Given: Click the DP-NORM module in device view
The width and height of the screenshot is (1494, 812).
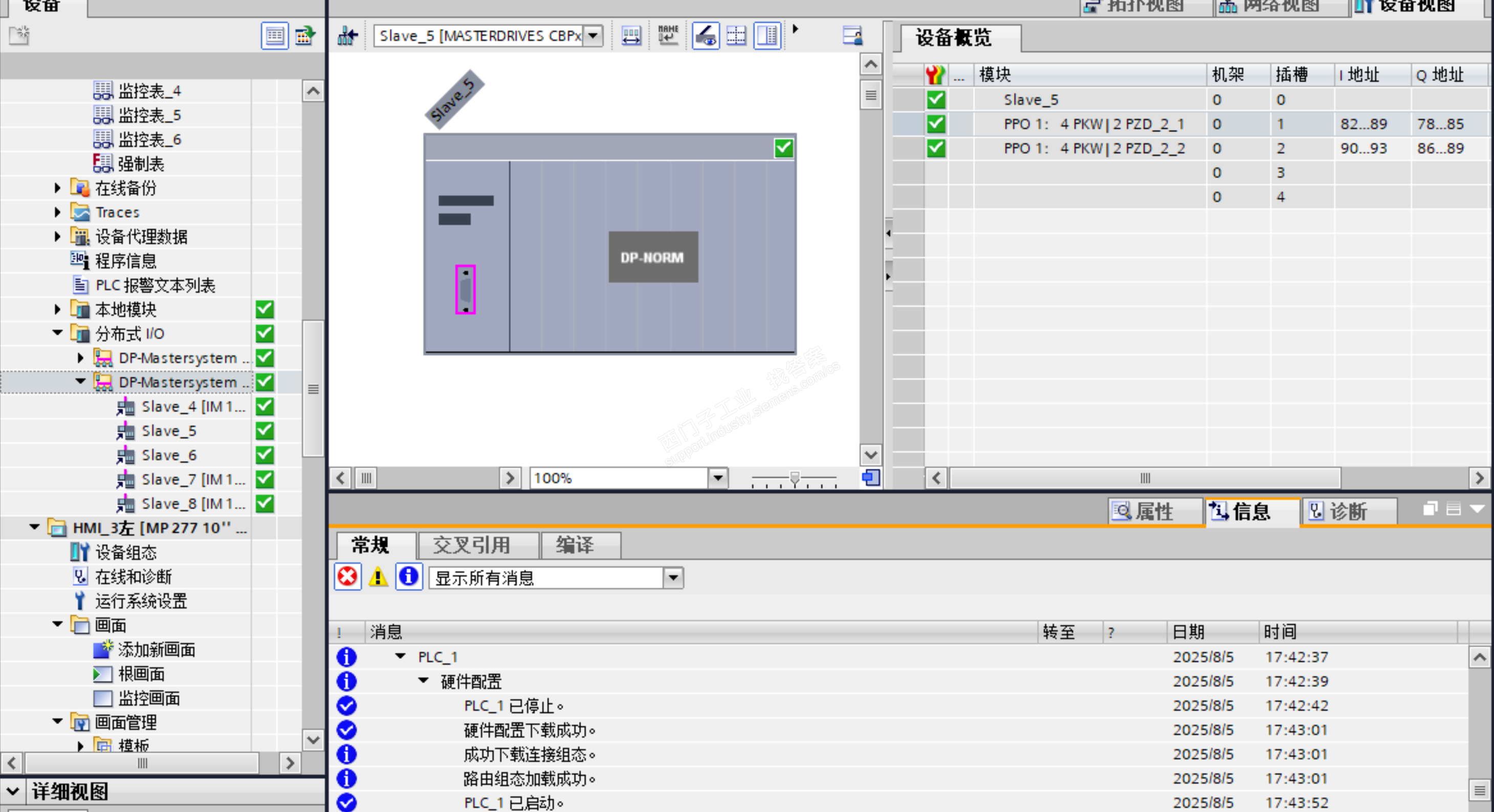Looking at the screenshot, I should [652, 257].
